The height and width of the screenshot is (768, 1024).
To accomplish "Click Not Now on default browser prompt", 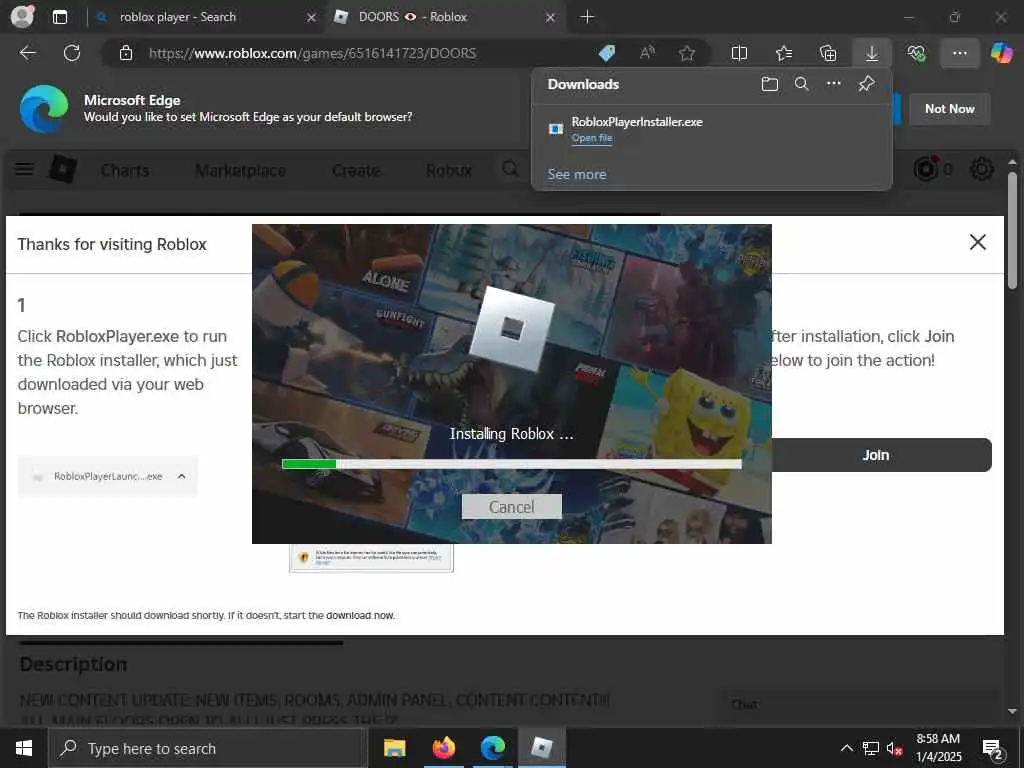I will (x=950, y=109).
